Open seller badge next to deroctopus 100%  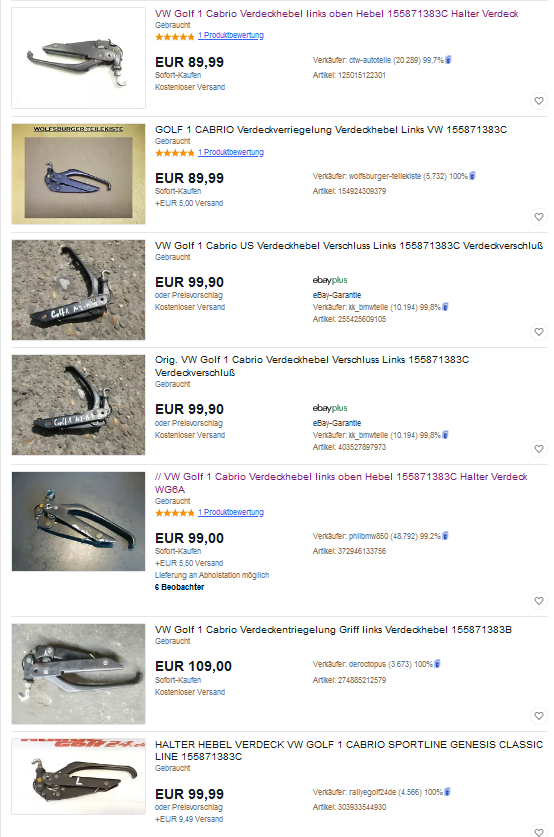tap(438, 664)
